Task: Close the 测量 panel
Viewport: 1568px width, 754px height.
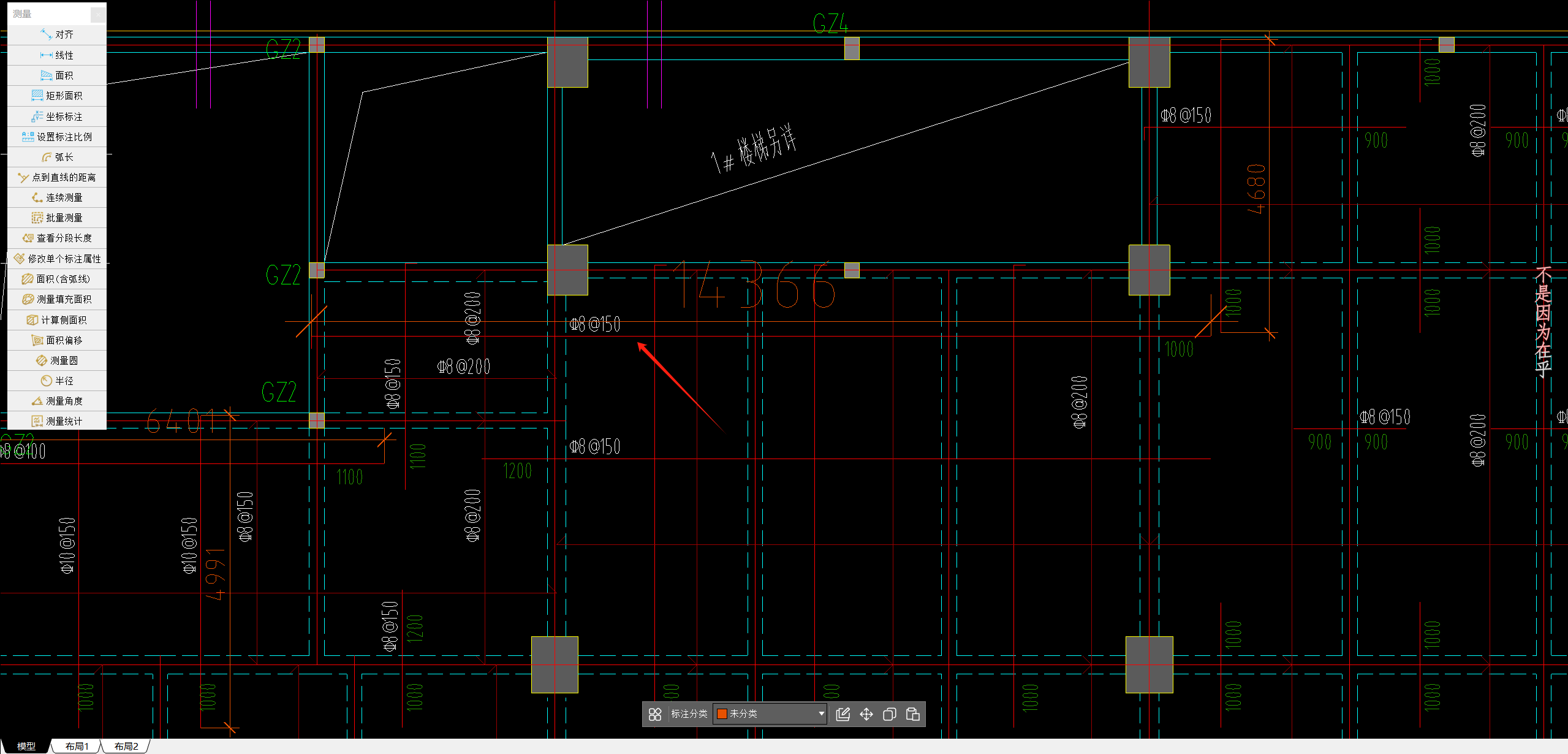Action: 98,13
